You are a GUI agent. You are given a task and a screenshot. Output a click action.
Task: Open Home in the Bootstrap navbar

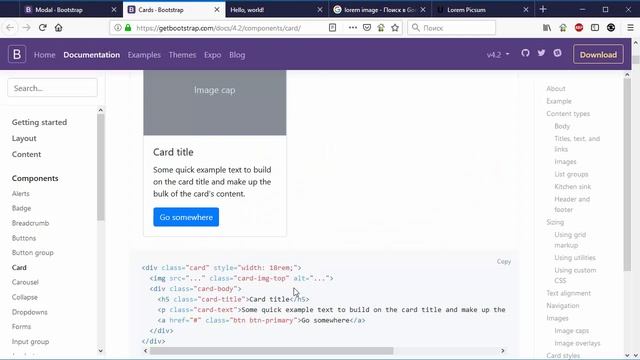(x=44, y=55)
